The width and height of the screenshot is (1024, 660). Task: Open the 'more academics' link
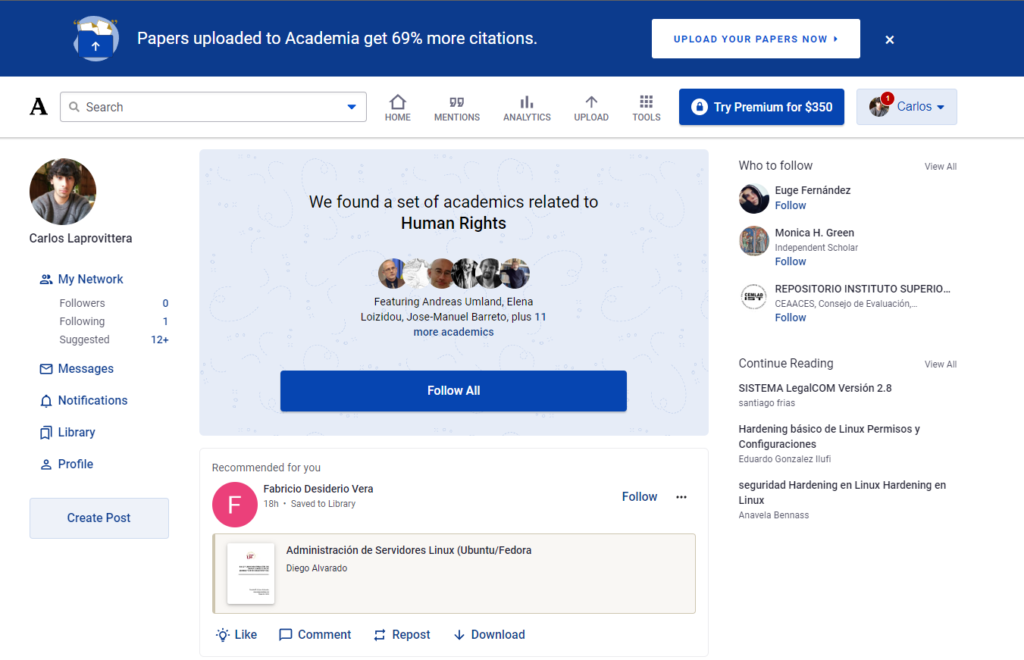453,332
